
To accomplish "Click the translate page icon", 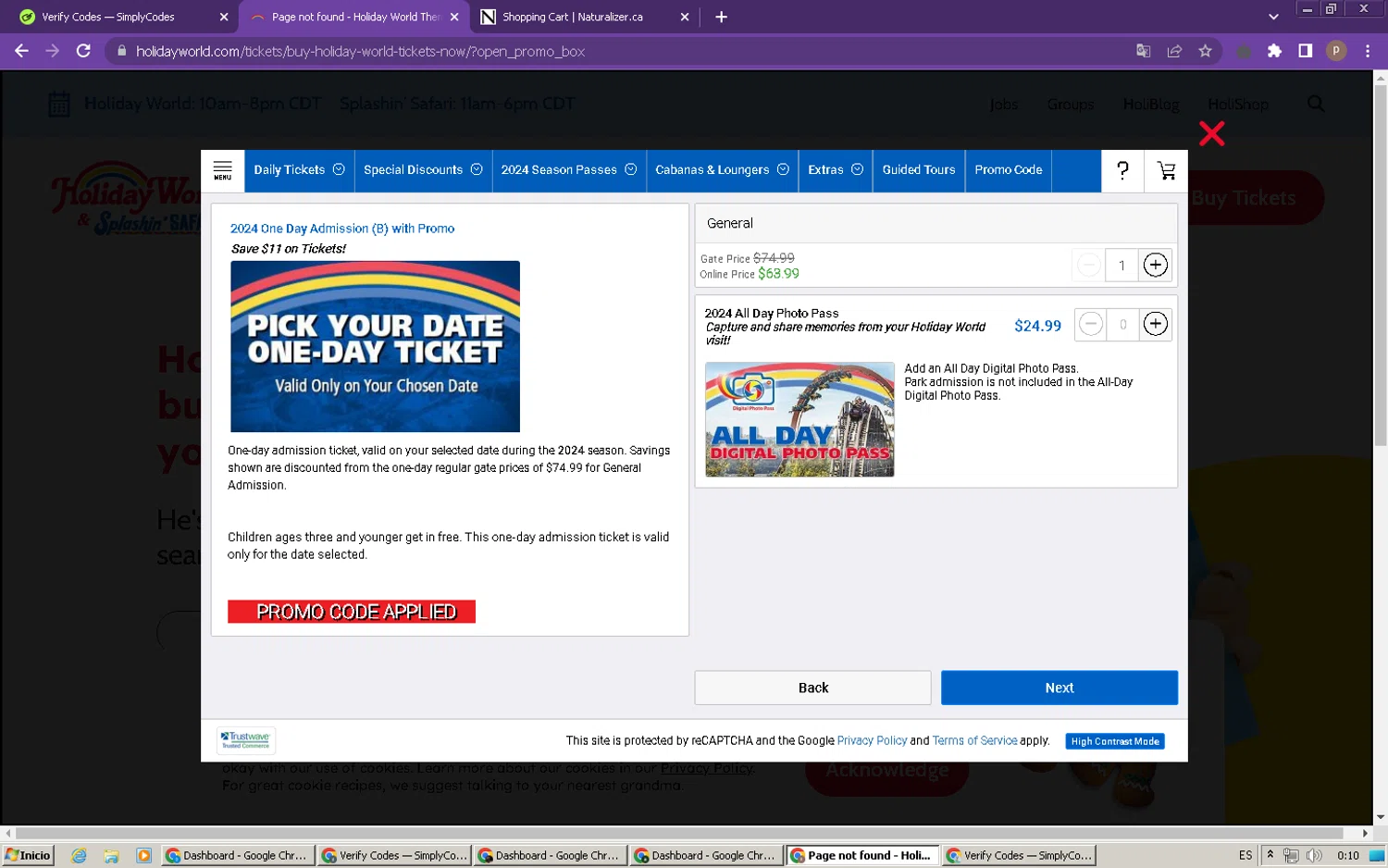I will coord(1143,51).
